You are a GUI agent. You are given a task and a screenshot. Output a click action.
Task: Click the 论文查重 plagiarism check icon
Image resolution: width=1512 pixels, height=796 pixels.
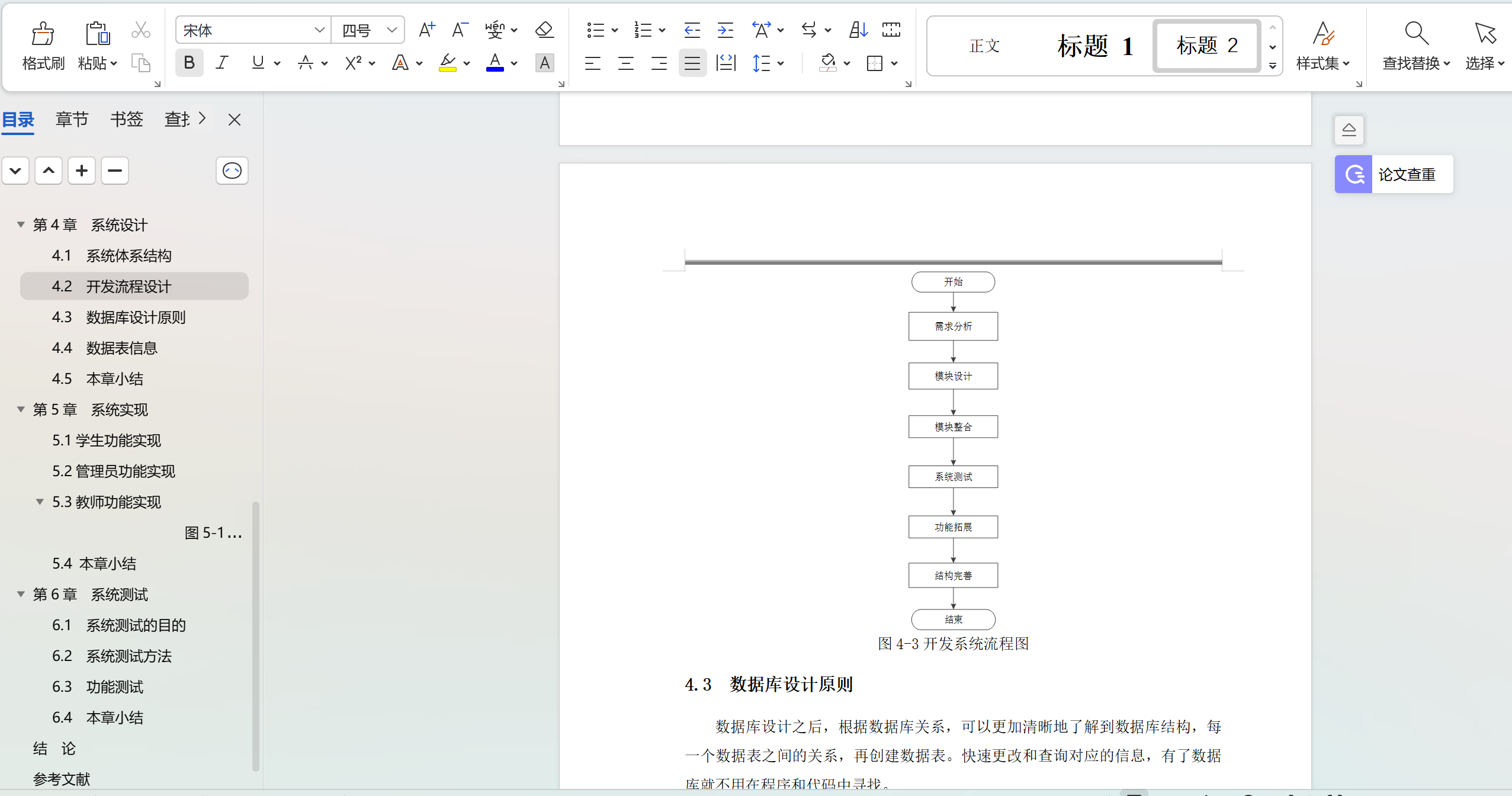tap(1354, 174)
